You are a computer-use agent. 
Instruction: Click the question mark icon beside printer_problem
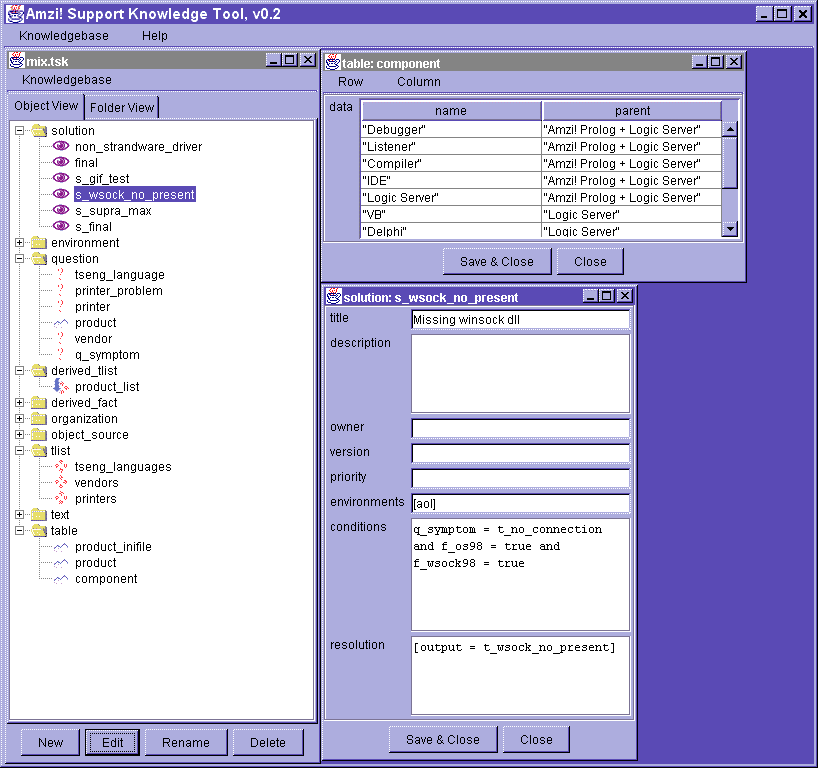click(61, 290)
